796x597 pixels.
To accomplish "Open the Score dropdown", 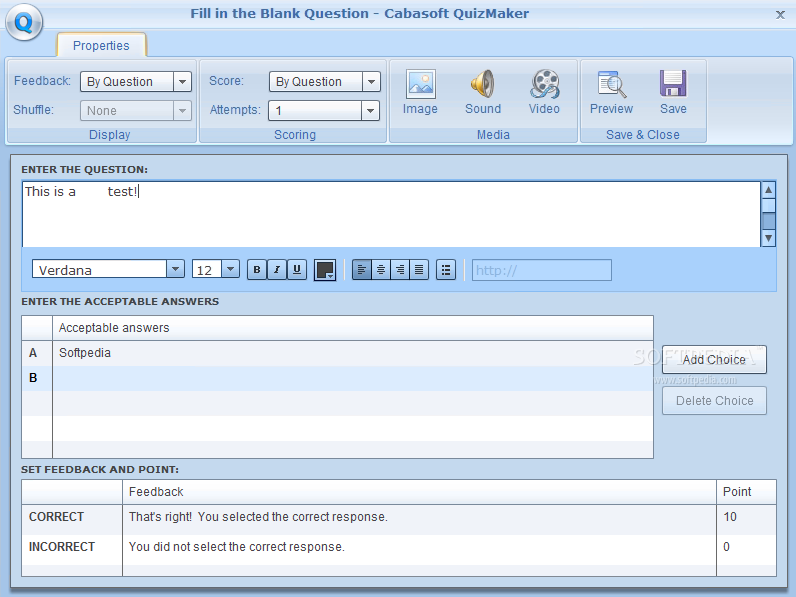I will pos(372,82).
